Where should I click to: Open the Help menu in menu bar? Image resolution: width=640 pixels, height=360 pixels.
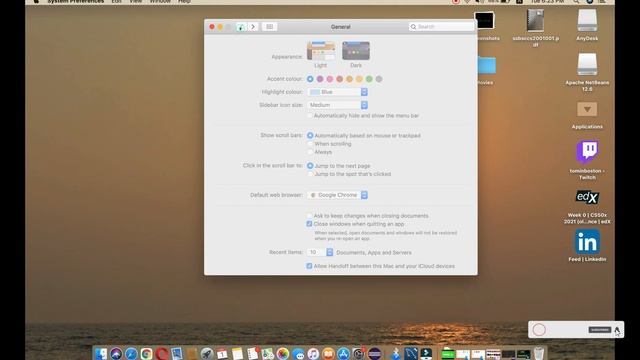184,2
